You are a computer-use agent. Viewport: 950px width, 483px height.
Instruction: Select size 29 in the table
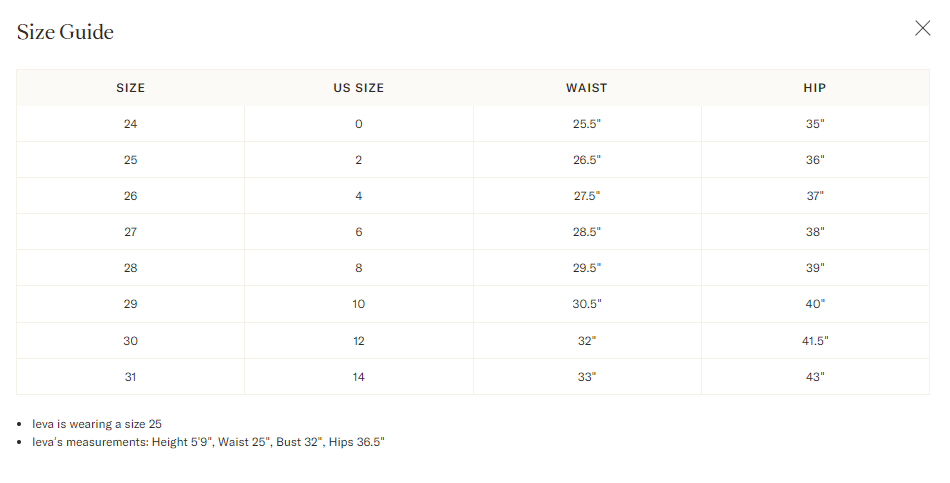point(130,304)
